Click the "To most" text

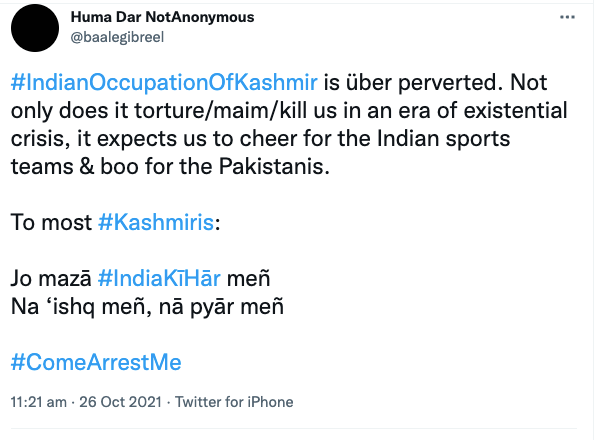pyautogui.click(x=52, y=222)
